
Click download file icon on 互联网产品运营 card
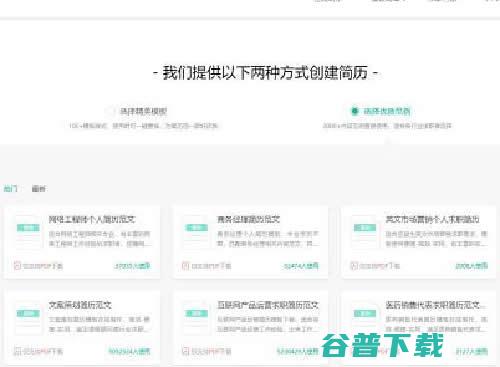click(185, 351)
